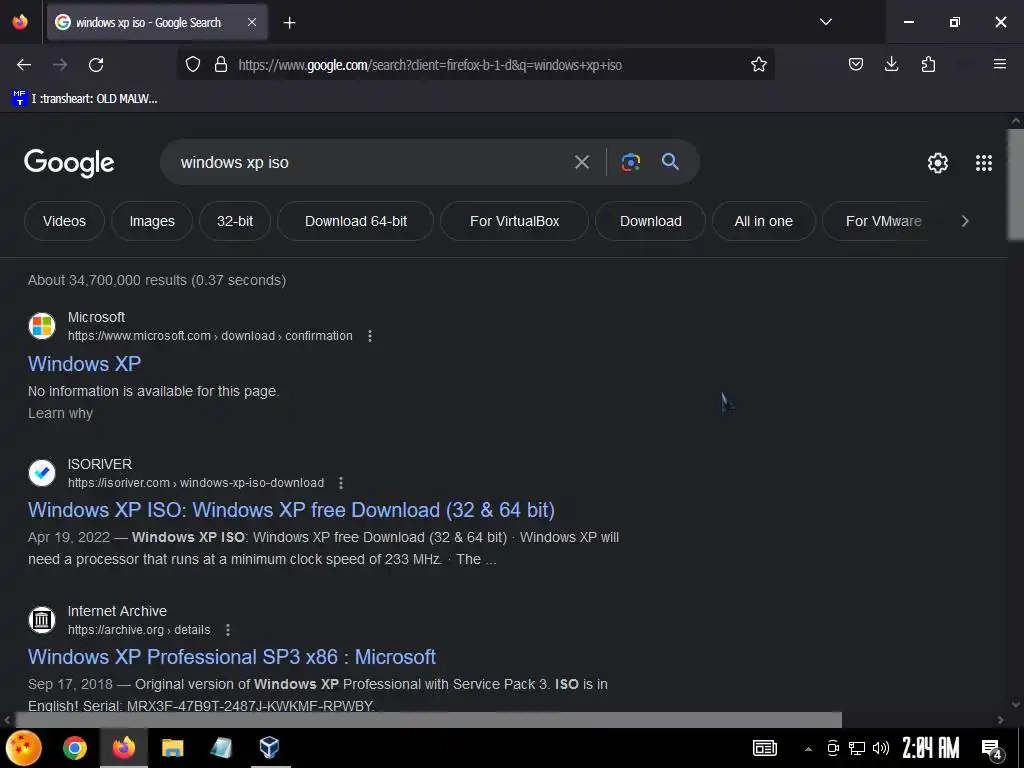
Task: Submit search with magnifier icon
Action: [670, 161]
